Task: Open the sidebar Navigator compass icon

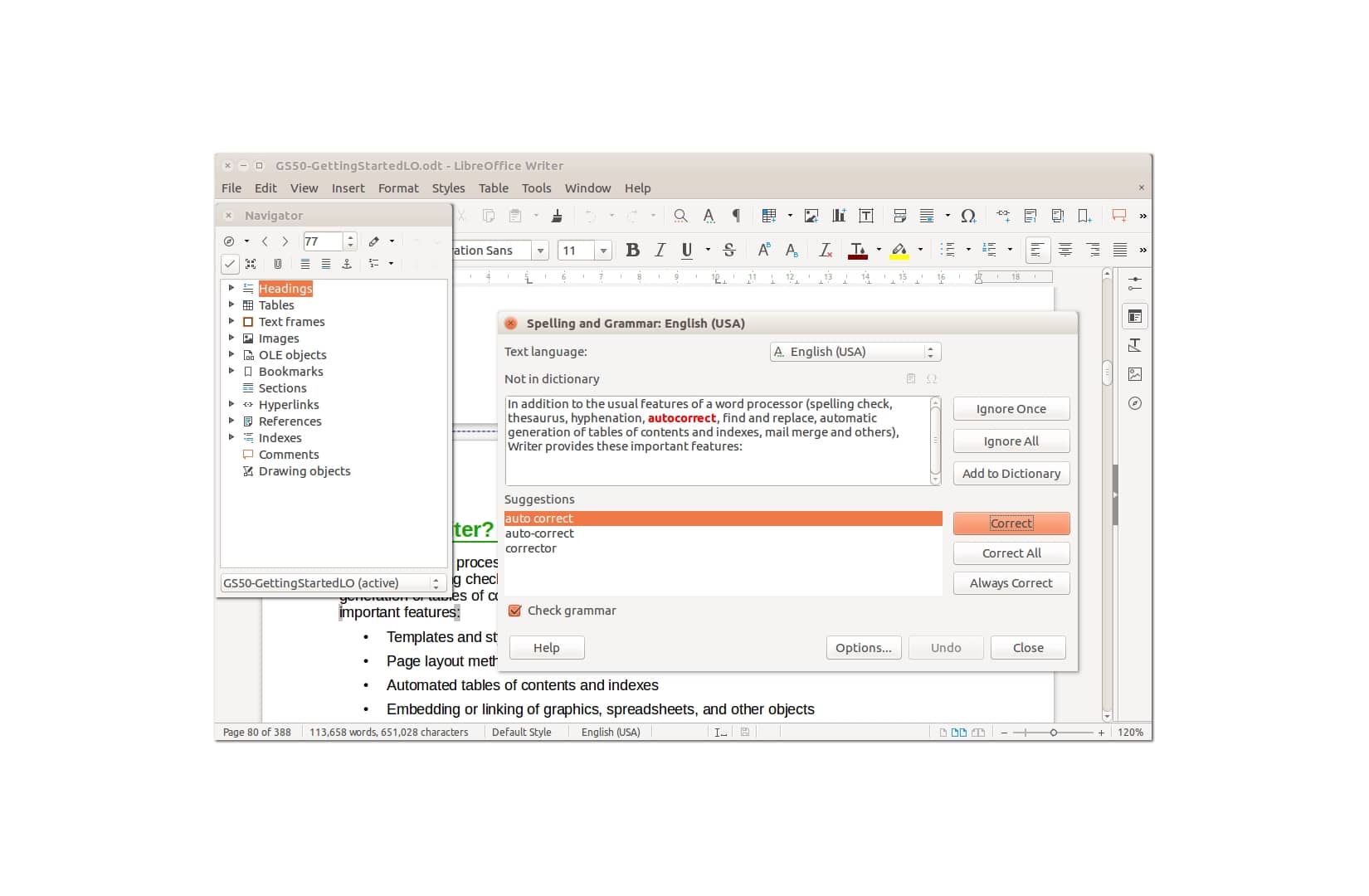Action: click(1135, 403)
